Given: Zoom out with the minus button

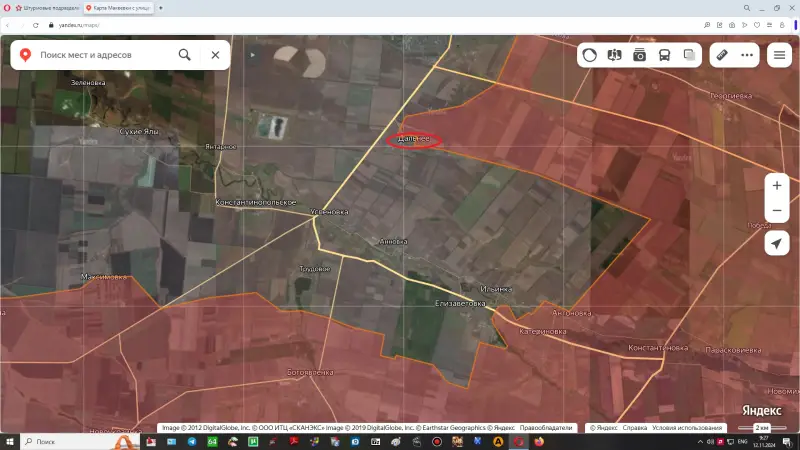Looking at the screenshot, I should click(x=777, y=211).
